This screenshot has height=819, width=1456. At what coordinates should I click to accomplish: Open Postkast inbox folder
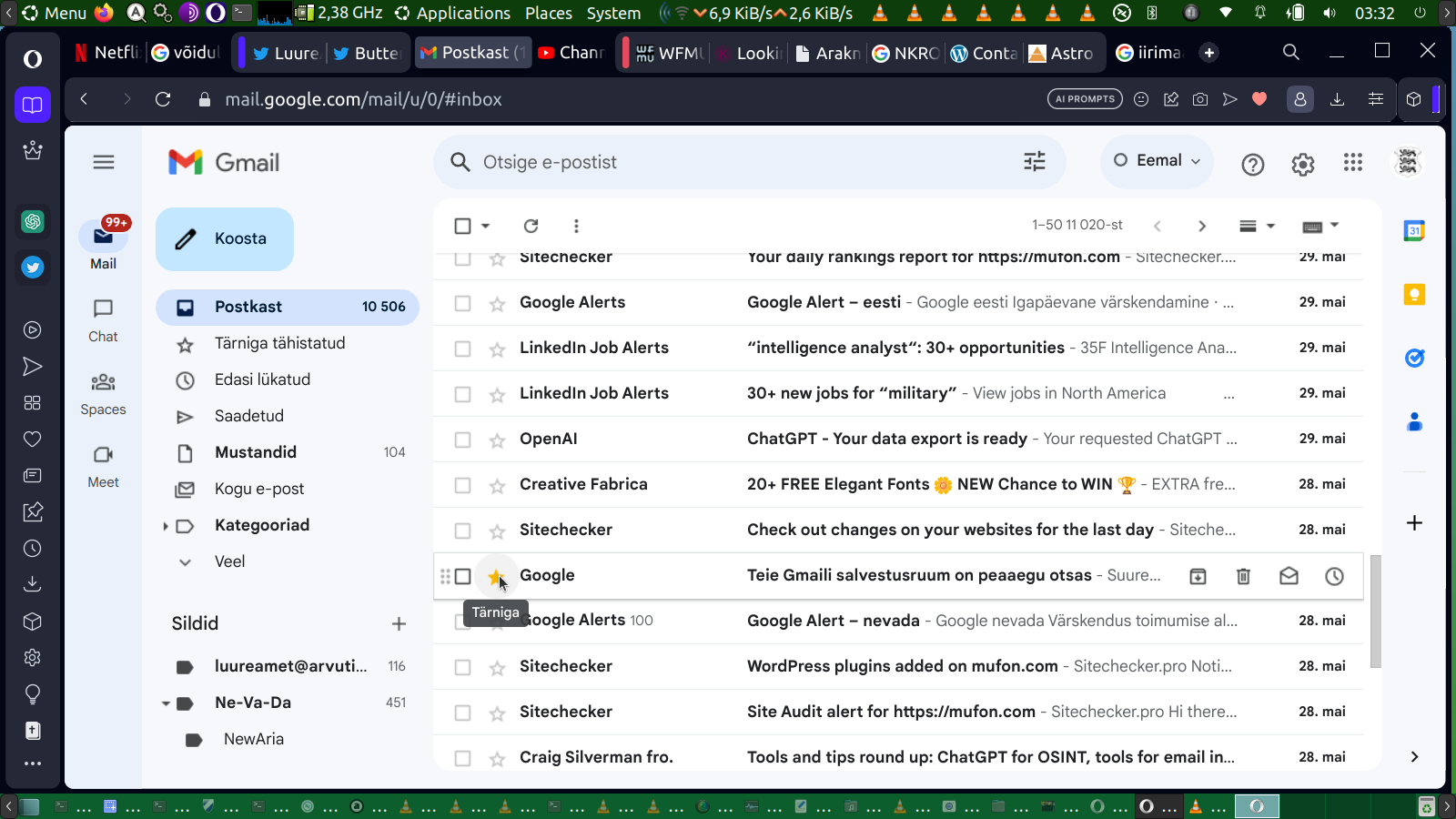(x=288, y=308)
